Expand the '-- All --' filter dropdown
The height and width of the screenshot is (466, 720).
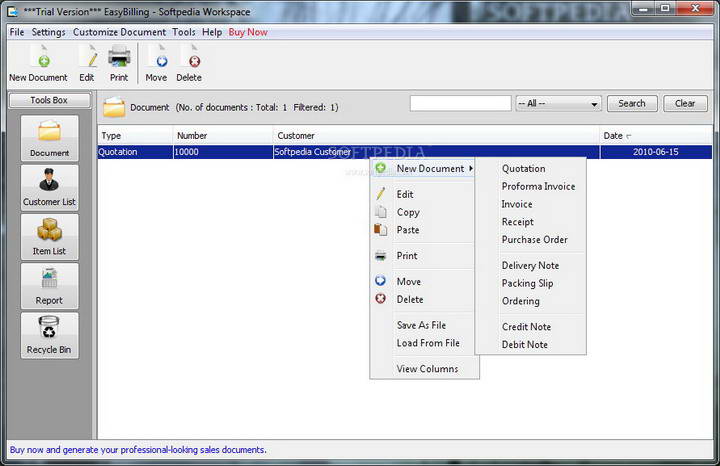click(x=558, y=104)
